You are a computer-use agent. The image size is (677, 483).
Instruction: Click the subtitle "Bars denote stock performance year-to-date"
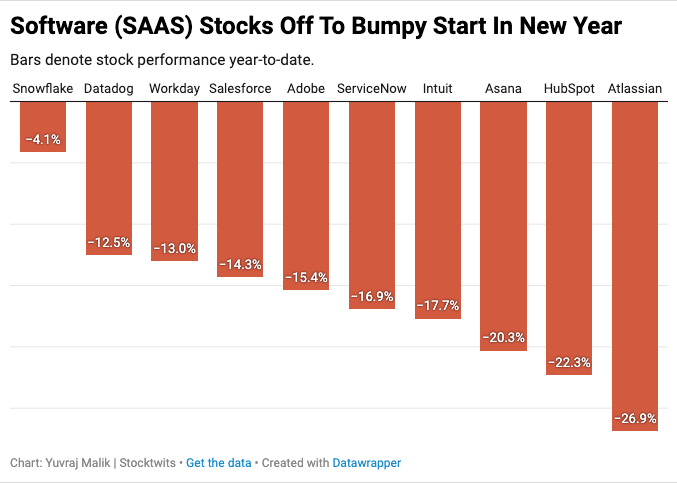tap(162, 59)
